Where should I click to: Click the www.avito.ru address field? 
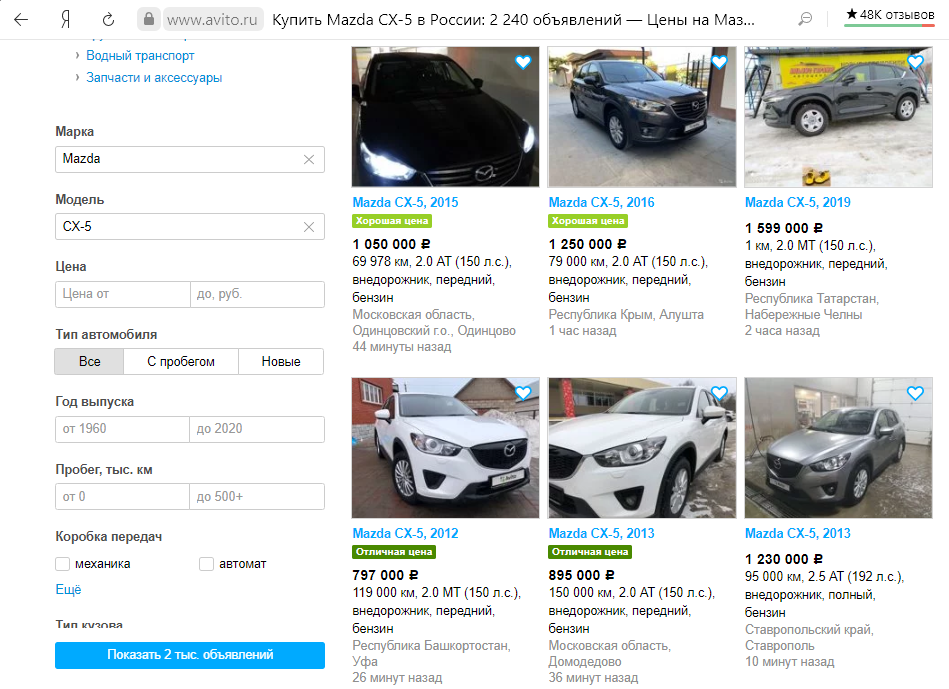pyautogui.click(x=212, y=19)
